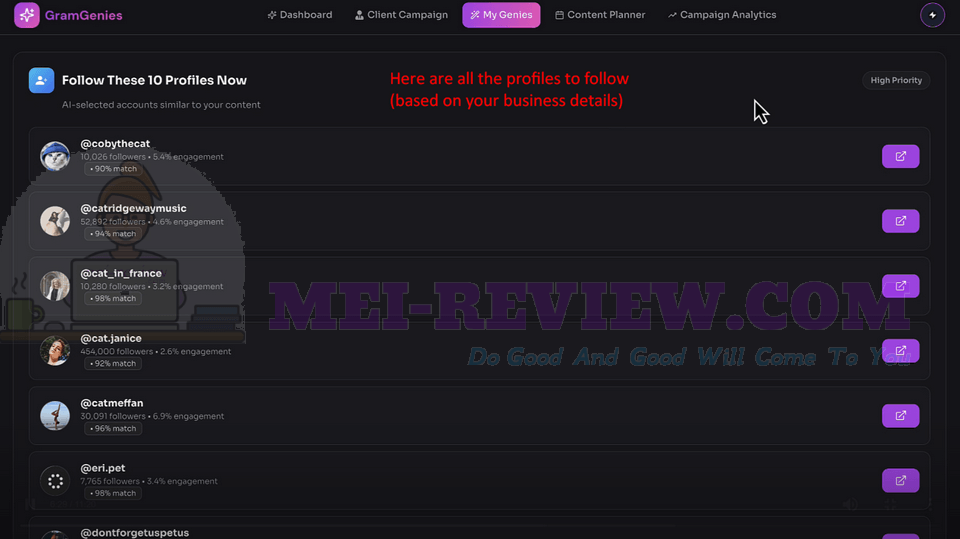Select the @dontforgetuspetus username
960x539 pixels.
135,533
